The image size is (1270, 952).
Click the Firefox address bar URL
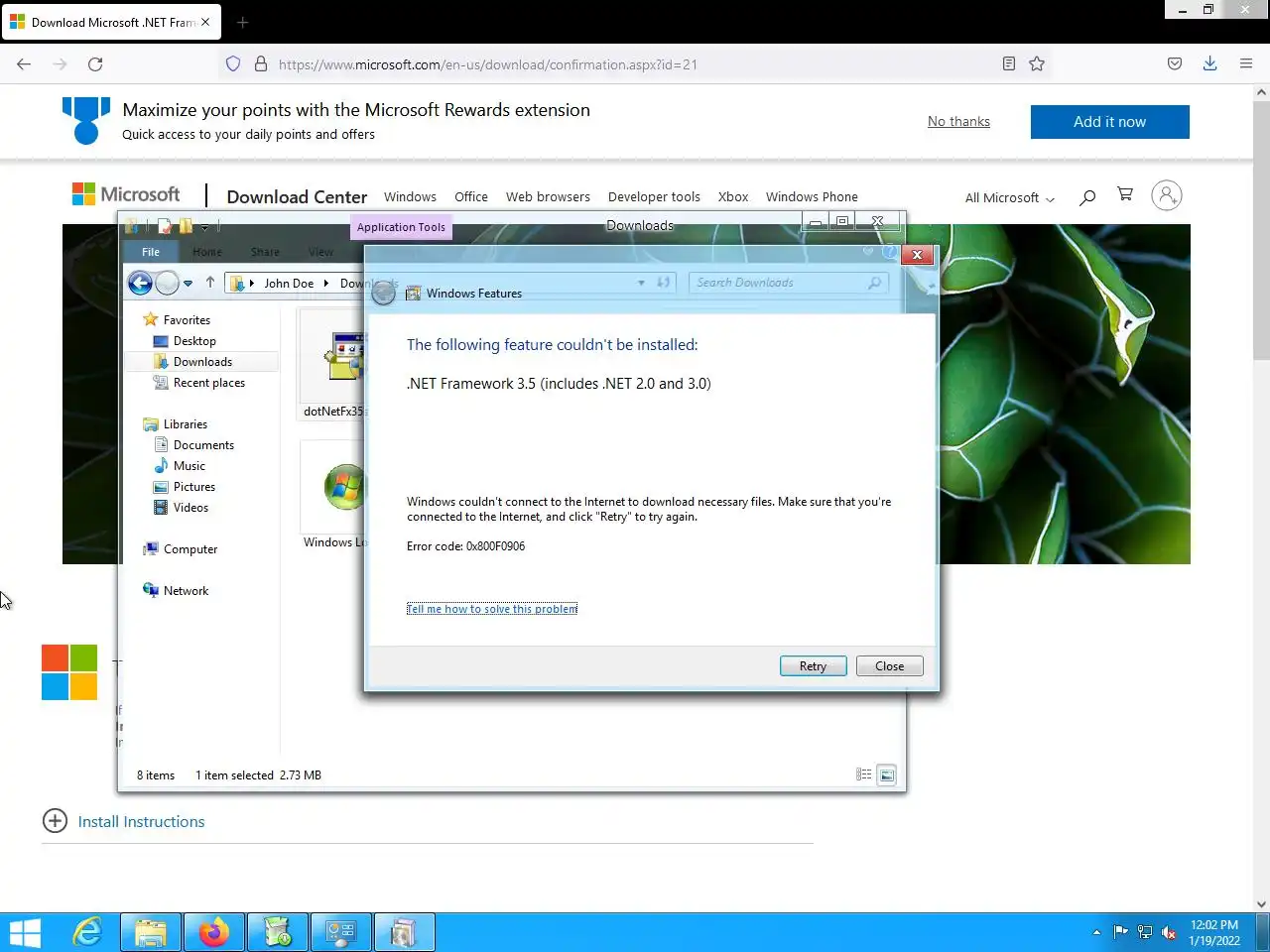(487, 64)
